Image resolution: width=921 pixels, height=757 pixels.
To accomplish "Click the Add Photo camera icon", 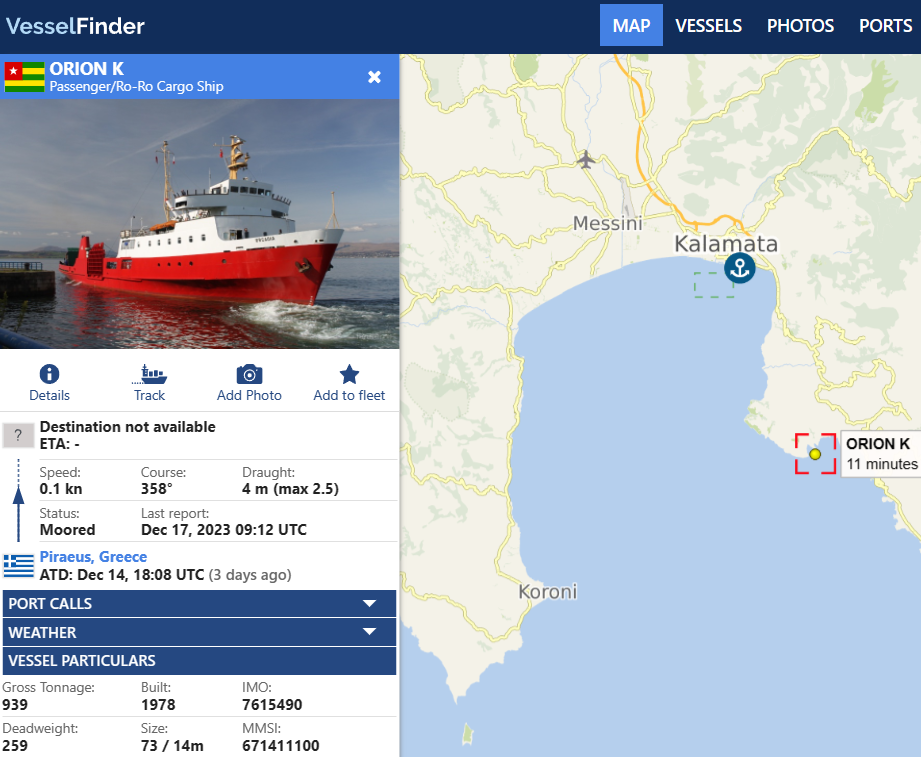I will coord(249,374).
